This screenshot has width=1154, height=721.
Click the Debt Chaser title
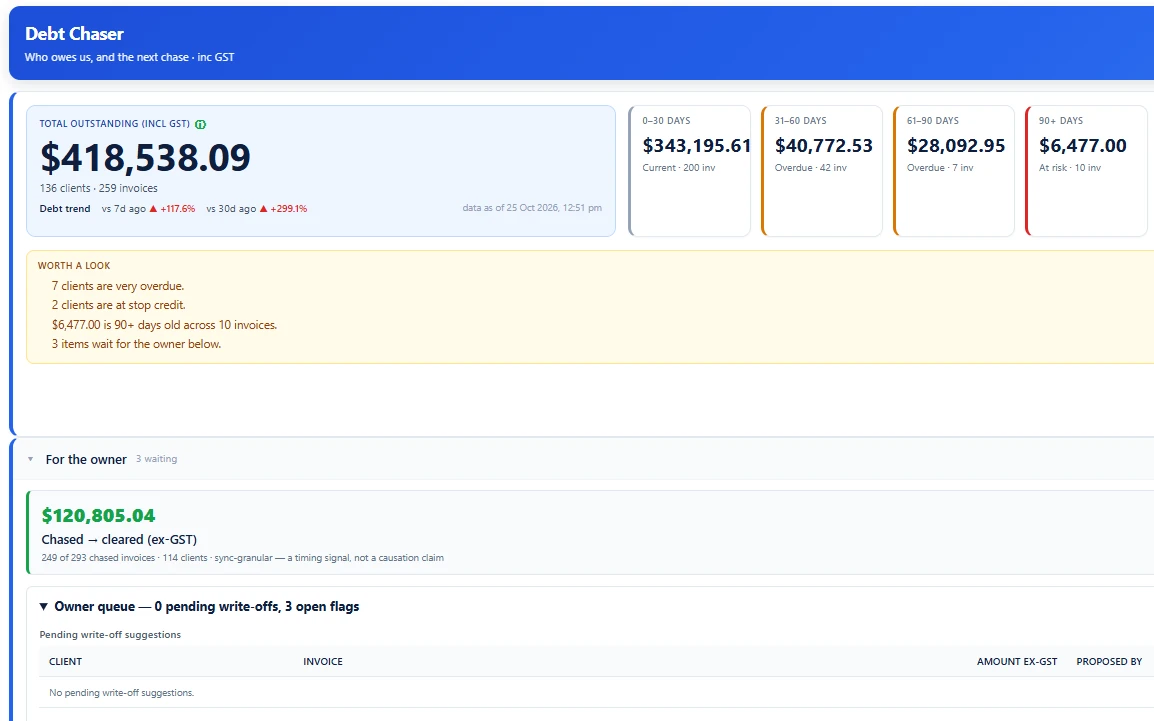click(74, 34)
